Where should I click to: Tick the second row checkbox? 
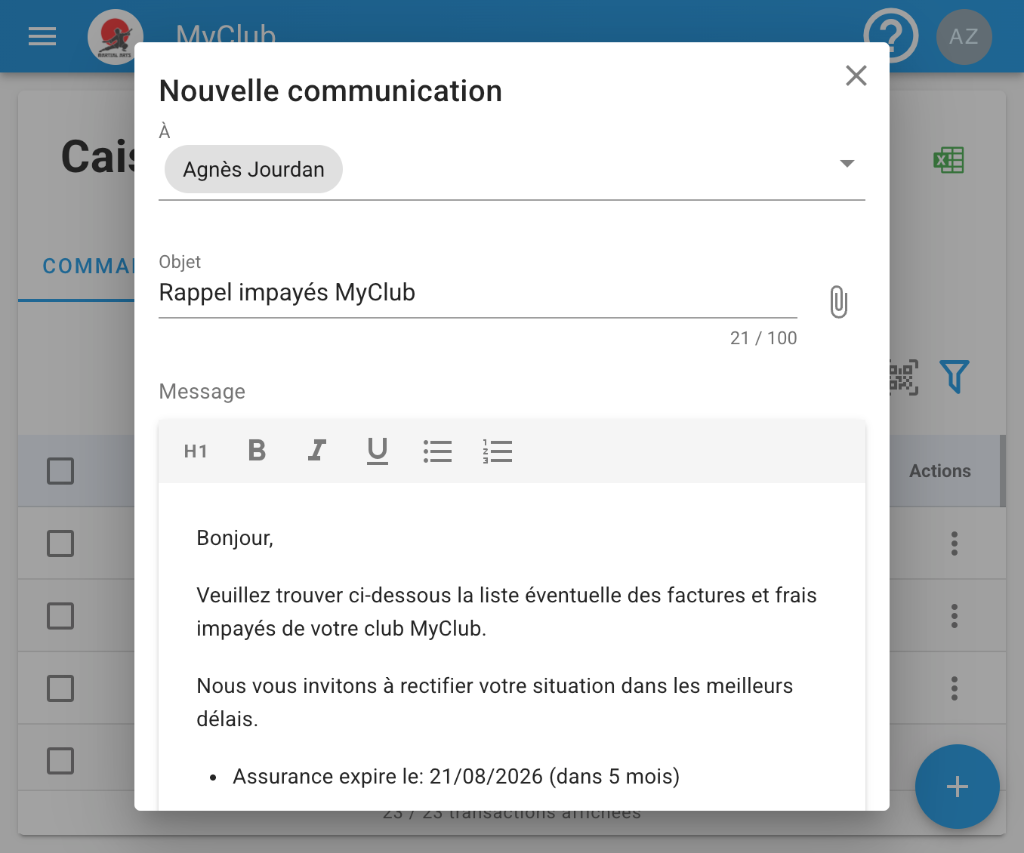(61, 616)
